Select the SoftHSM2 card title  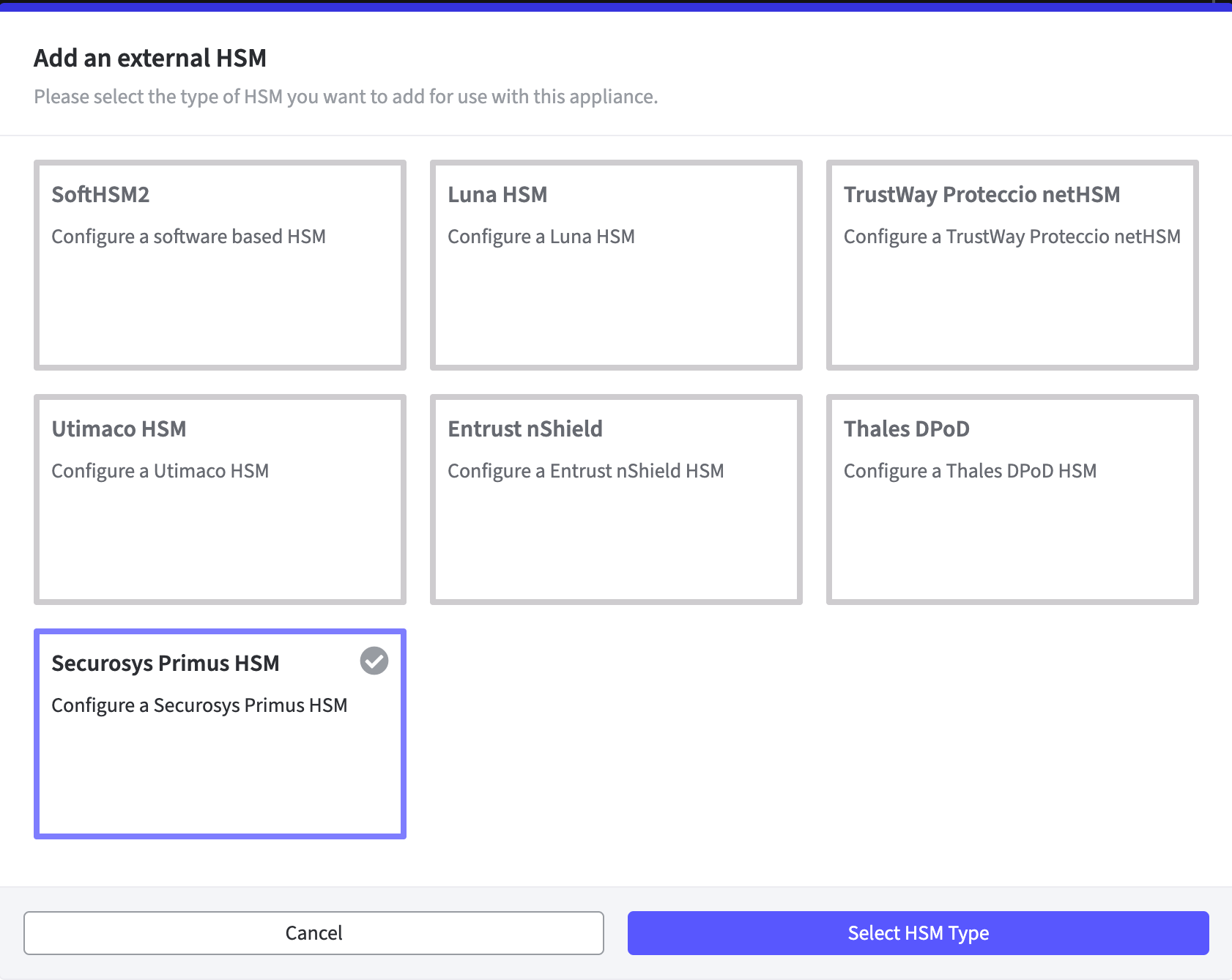click(100, 195)
